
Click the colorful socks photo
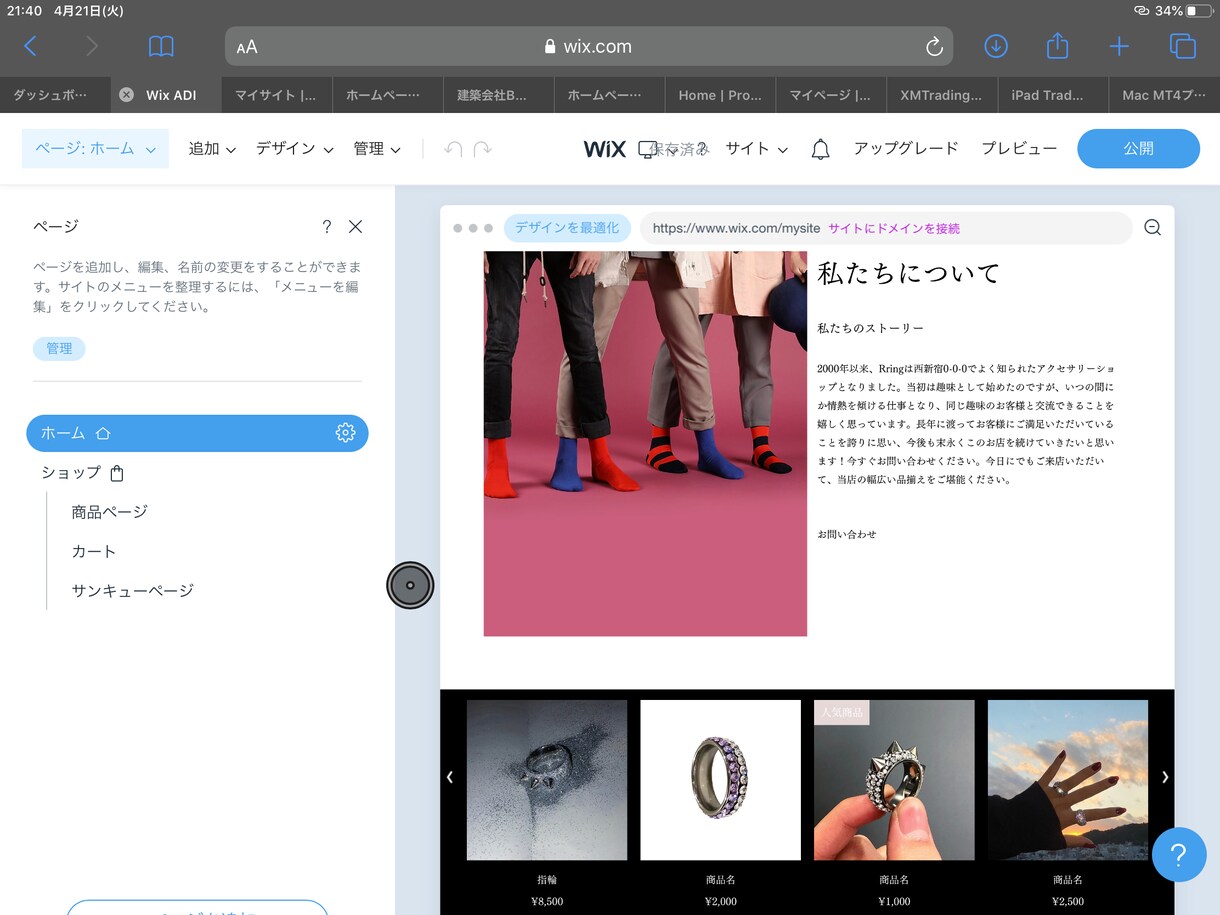coord(645,443)
